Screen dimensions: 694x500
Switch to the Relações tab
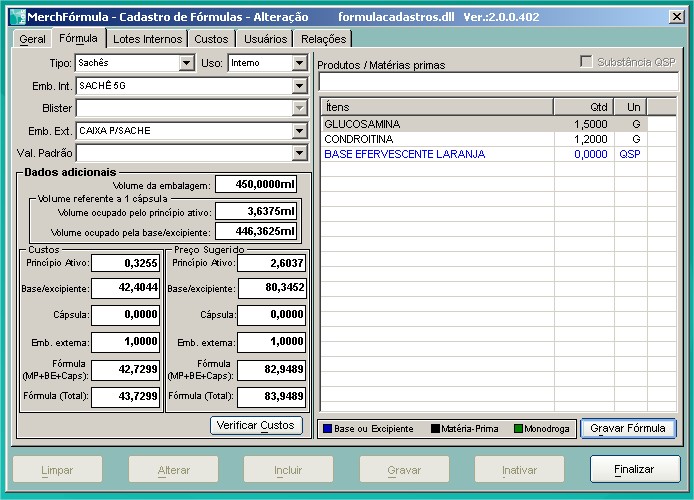click(323, 39)
